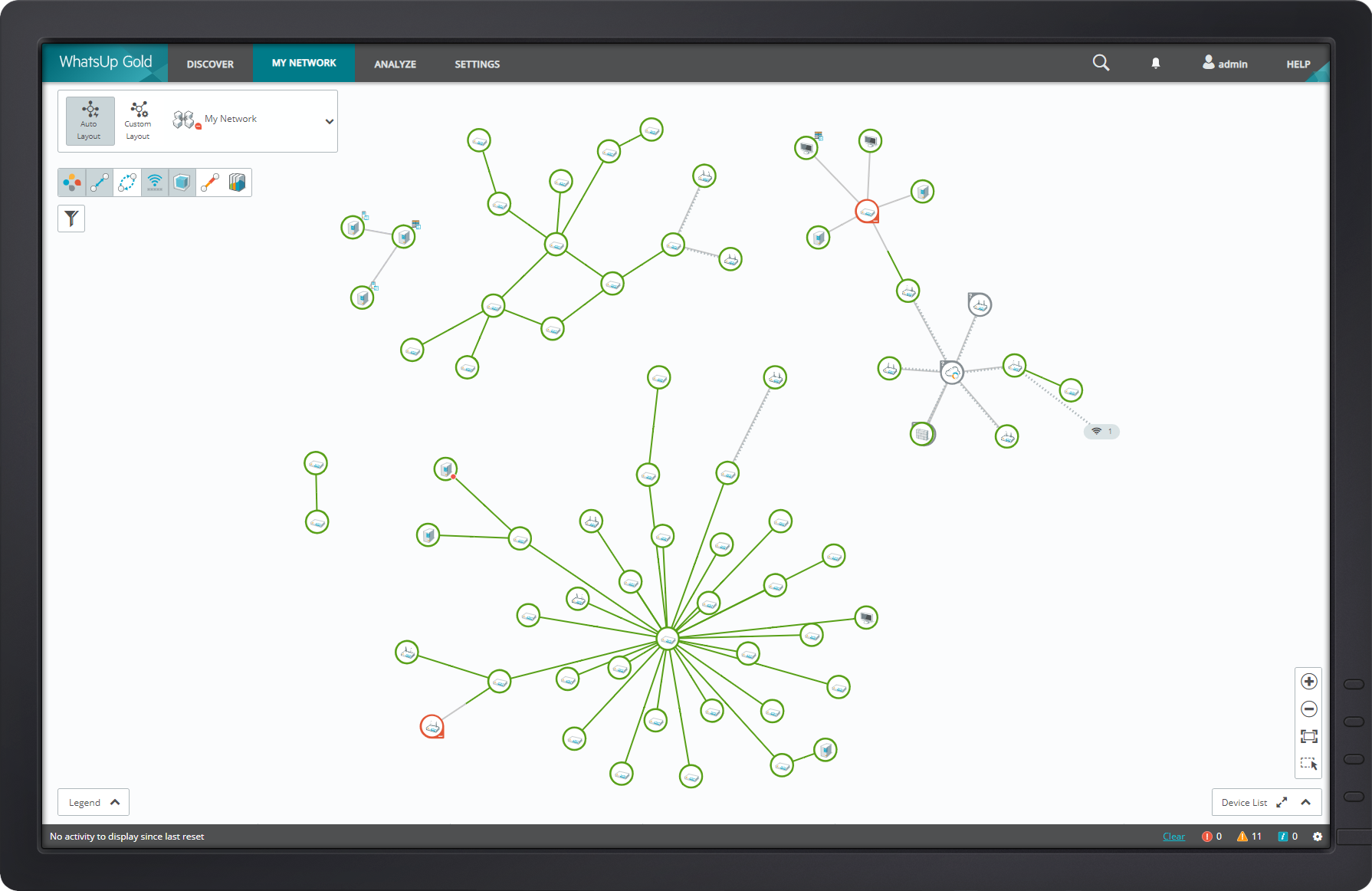Click the zoom out minus icon
The width and height of the screenshot is (1372, 891).
click(1309, 709)
